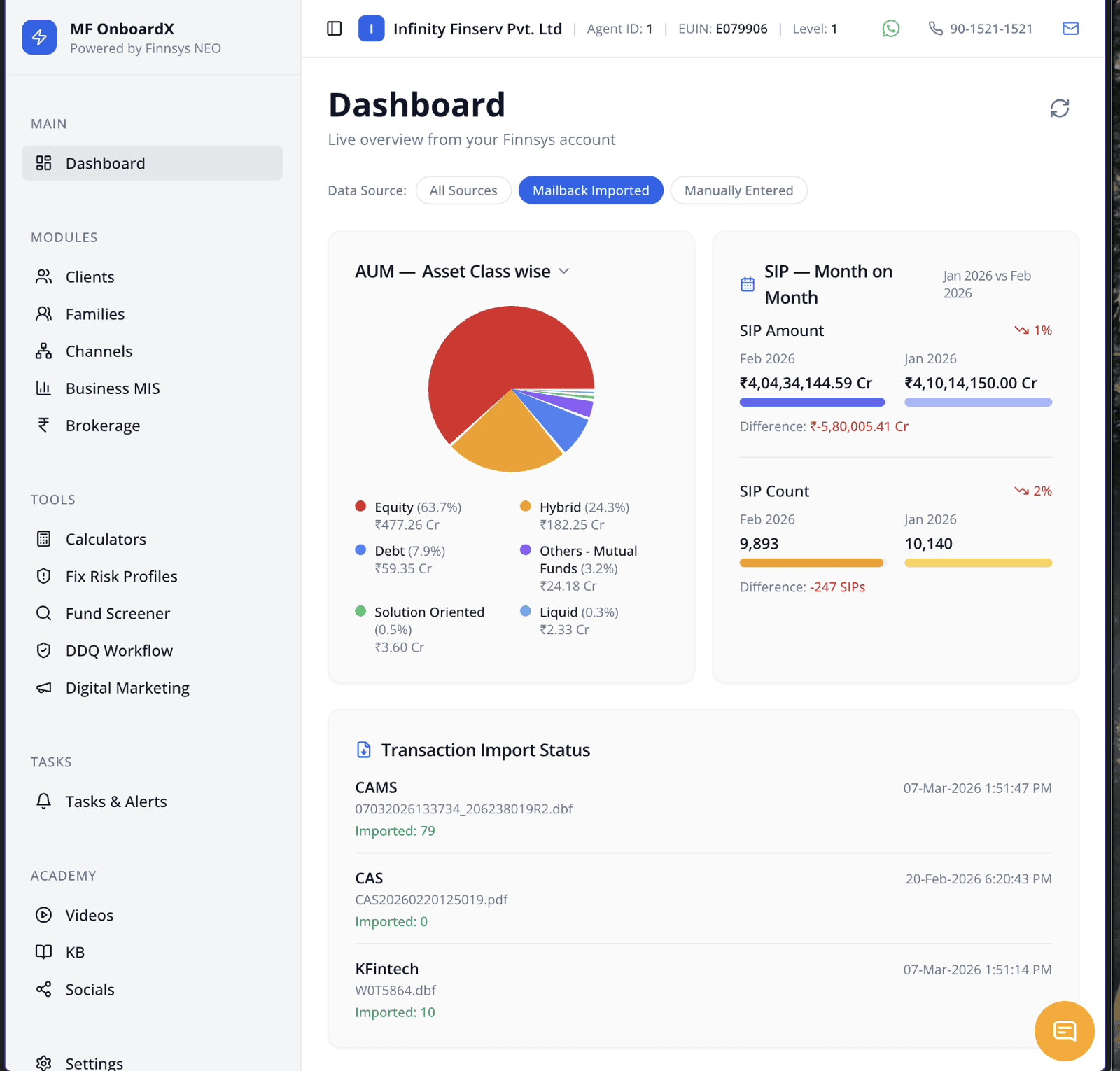The image size is (1120, 1071).
Task: Open WhatsApp support icon
Action: point(890,29)
